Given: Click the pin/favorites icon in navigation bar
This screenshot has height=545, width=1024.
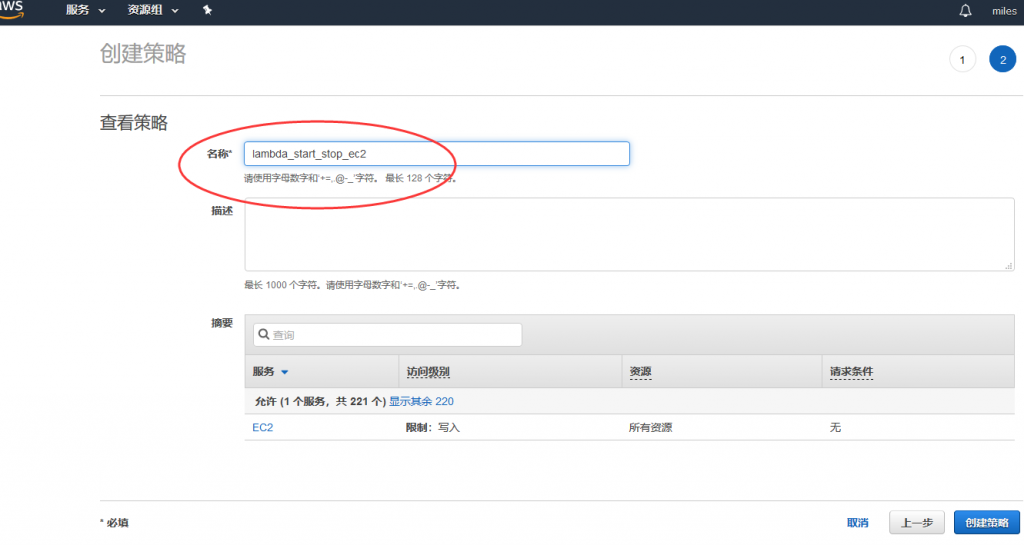Looking at the screenshot, I should click(207, 10).
